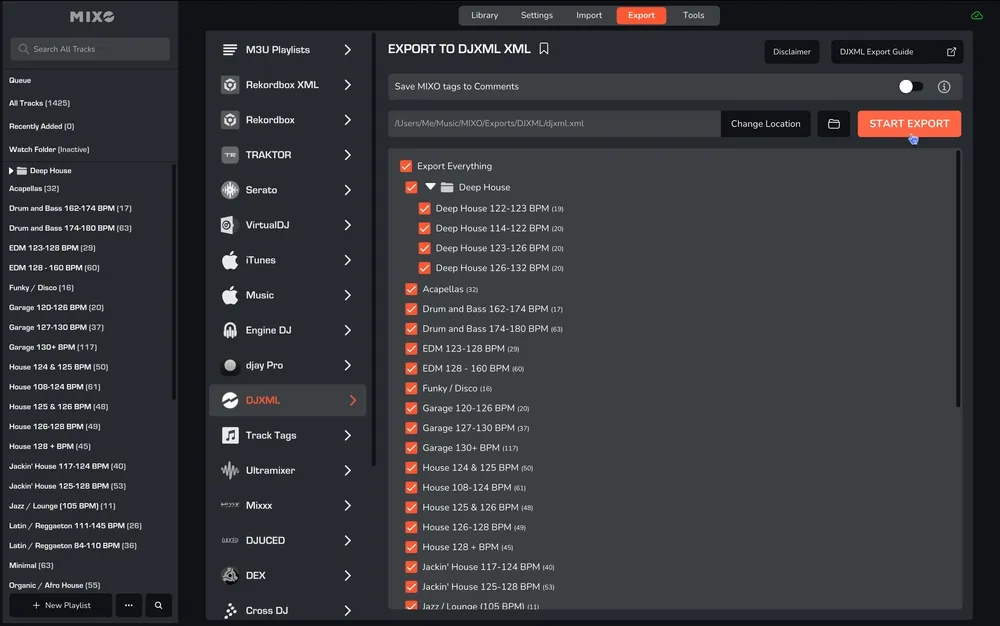Uncheck the Export Everything checkbox
Viewport: 1000px width, 626px height.
(406, 166)
